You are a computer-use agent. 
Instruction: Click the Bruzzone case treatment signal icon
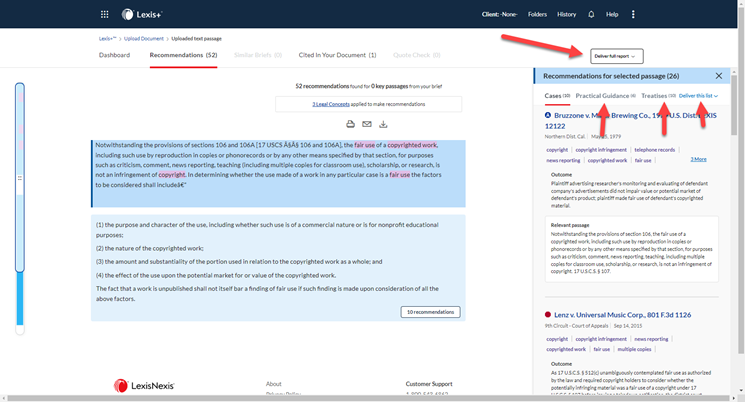point(548,115)
